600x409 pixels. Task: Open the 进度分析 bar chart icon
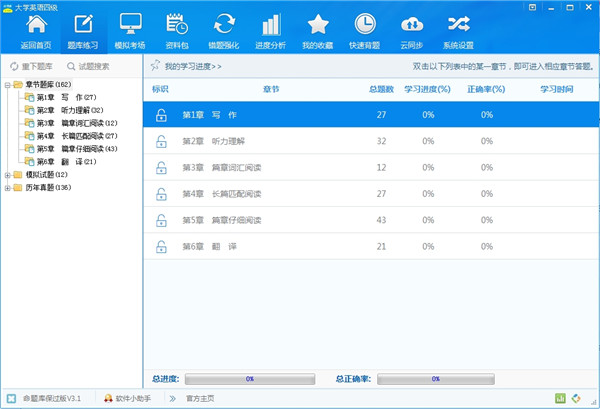pos(271,24)
